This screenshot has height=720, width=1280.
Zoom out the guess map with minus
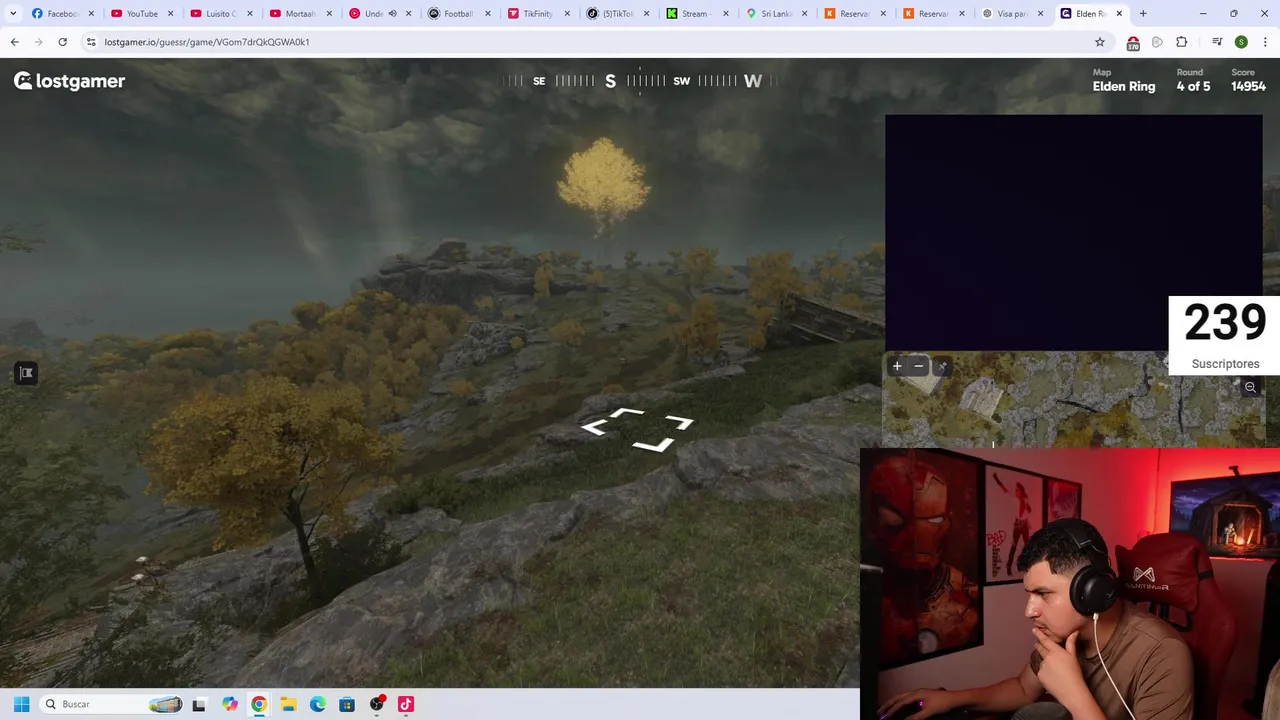click(919, 366)
